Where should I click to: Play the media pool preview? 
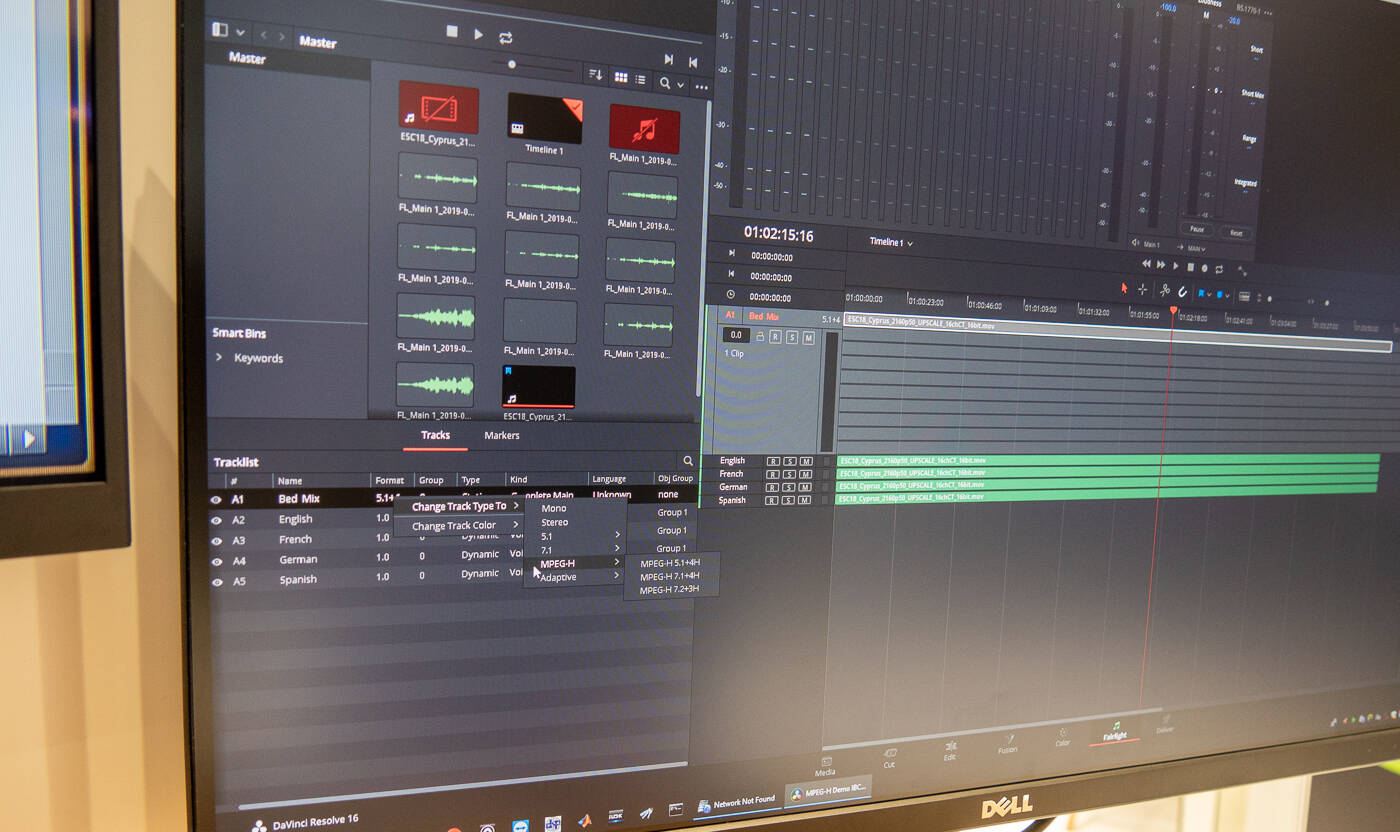click(x=478, y=34)
